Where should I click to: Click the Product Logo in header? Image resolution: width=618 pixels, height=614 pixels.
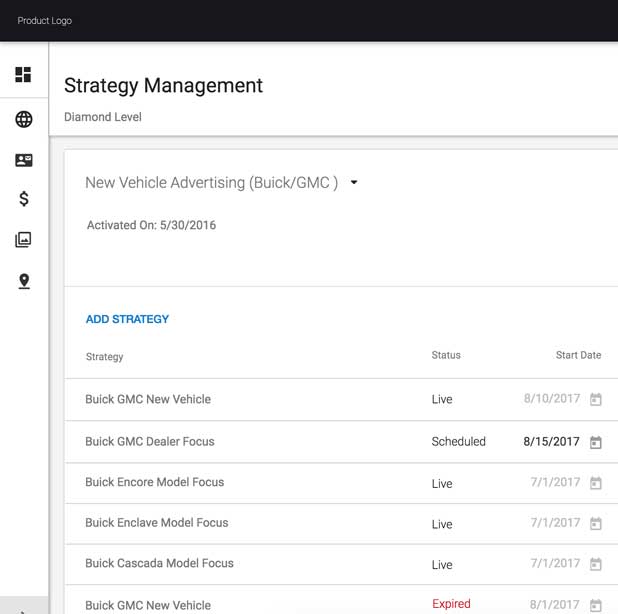pyautogui.click(x=44, y=21)
